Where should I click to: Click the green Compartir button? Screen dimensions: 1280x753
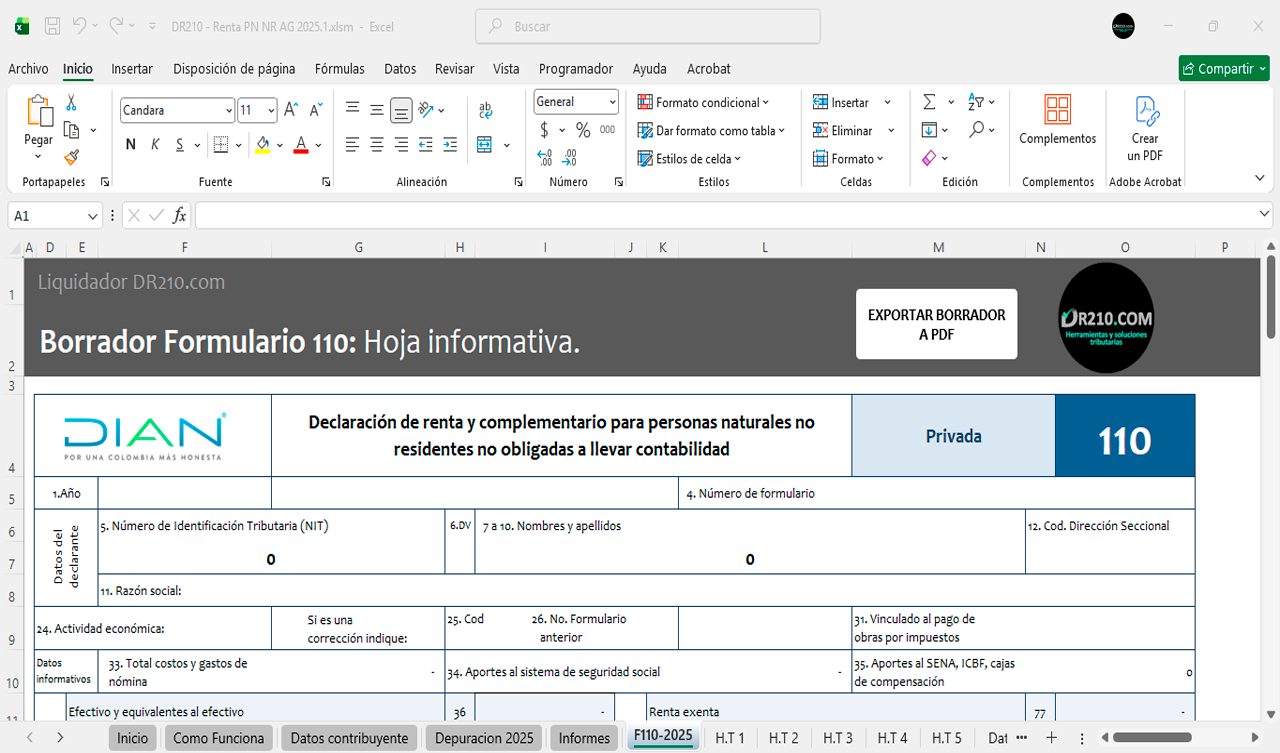(1223, 69)
